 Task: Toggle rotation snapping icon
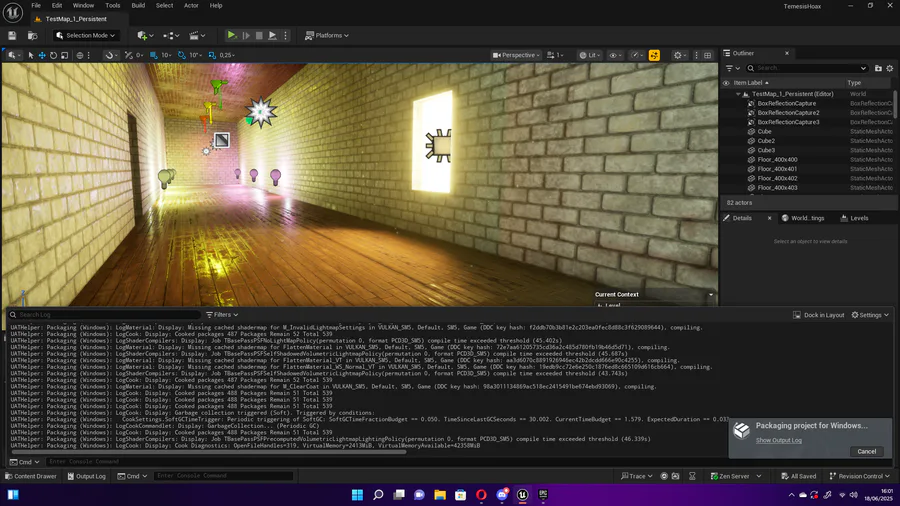tap(182, 55)
